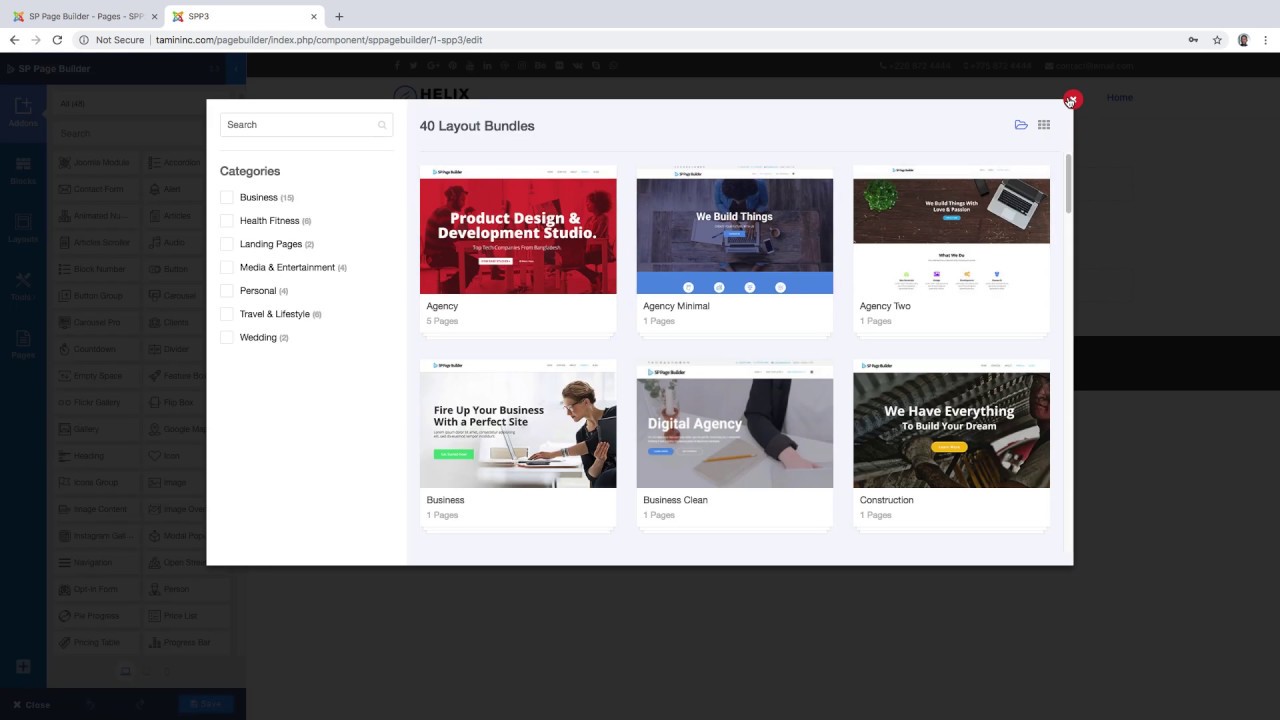Click the Save button in builder footer
Screen dimensions: 1280x720
click(x=205, y=704)
